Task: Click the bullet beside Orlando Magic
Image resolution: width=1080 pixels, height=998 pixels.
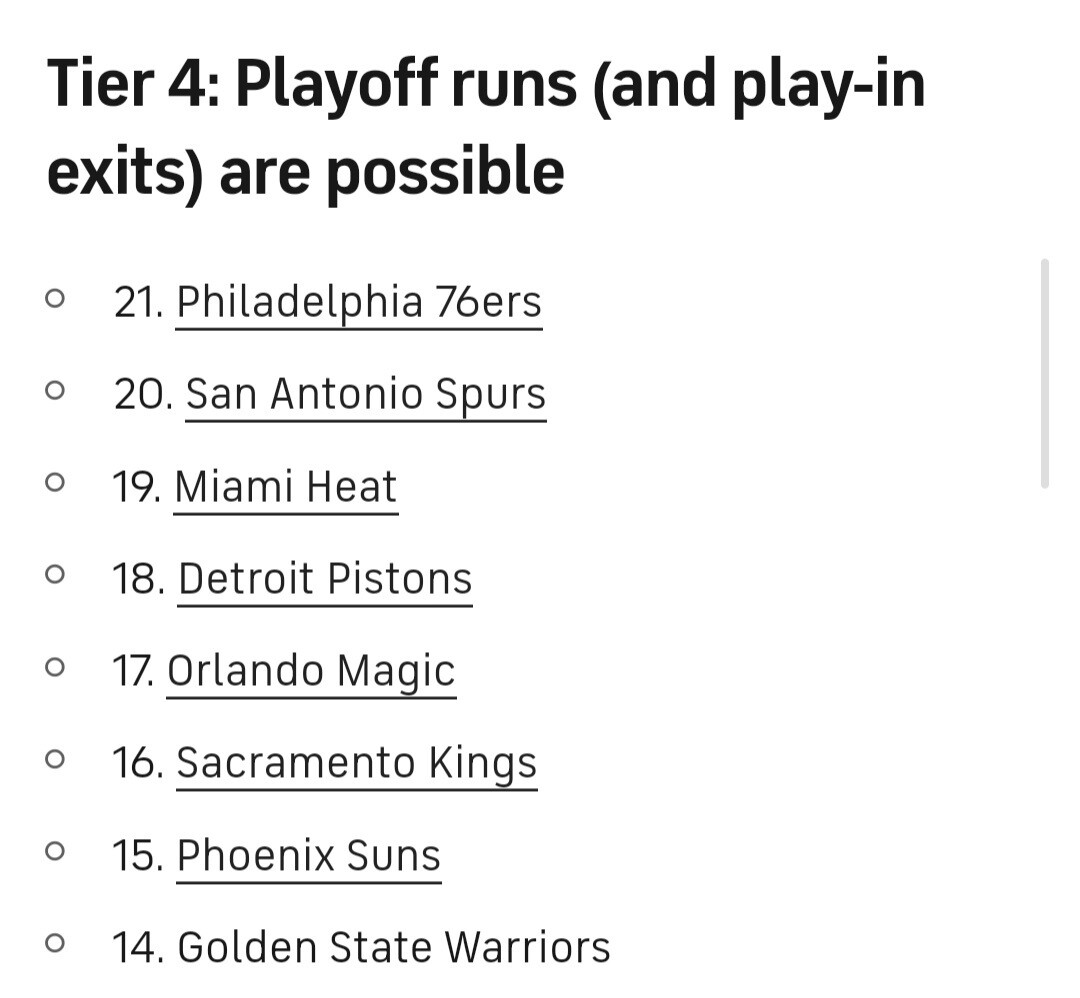Action: coord(56,667)
